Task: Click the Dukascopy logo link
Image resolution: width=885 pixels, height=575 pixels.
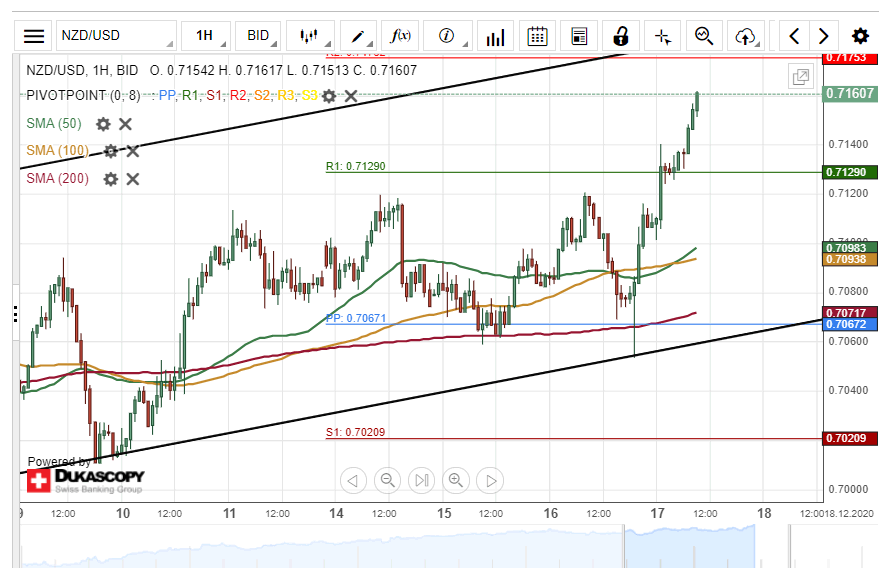Action: (x=85, y=480)
